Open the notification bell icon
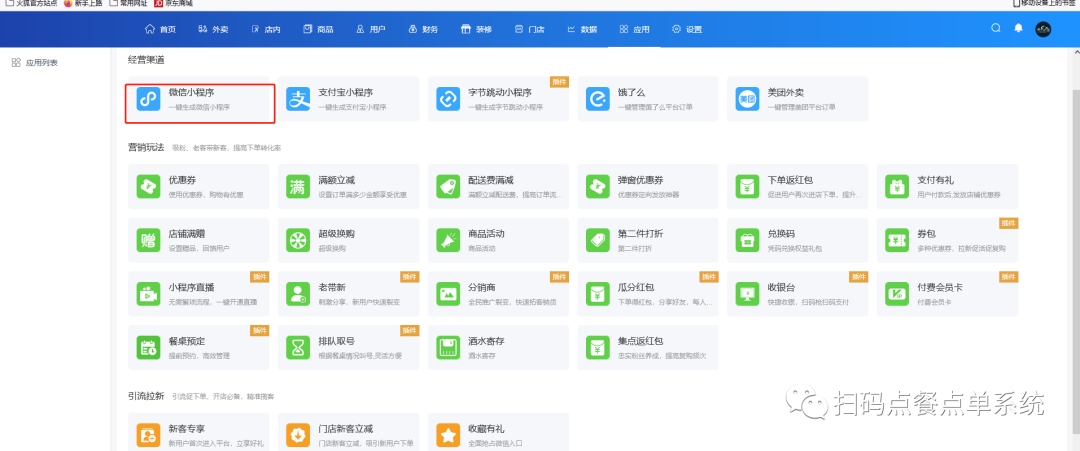This screenshot has width=1080, height=451. pos(1018,28)
